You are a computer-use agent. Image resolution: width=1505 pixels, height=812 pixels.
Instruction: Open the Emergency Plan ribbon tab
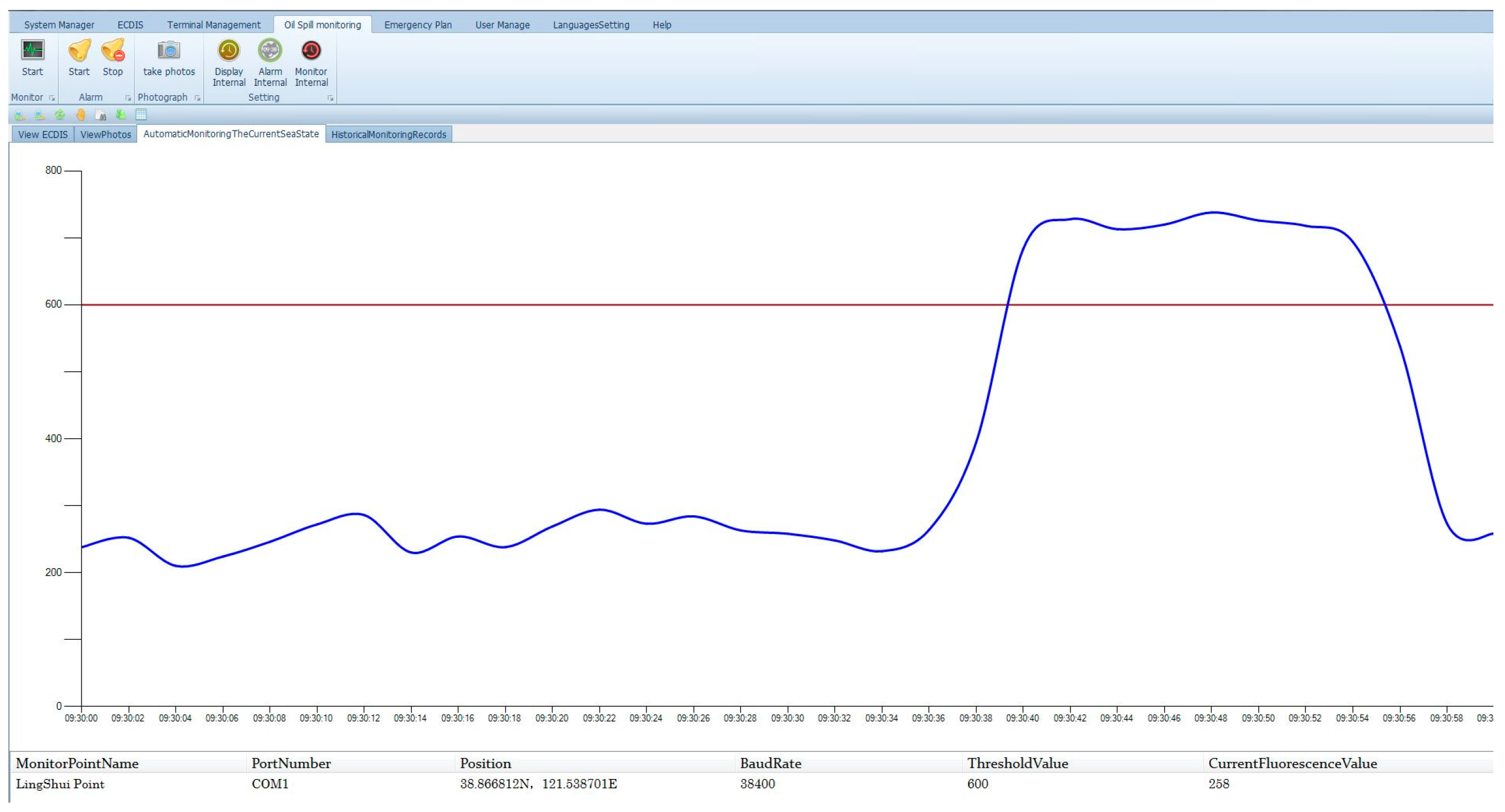click(x=418, y=25)
